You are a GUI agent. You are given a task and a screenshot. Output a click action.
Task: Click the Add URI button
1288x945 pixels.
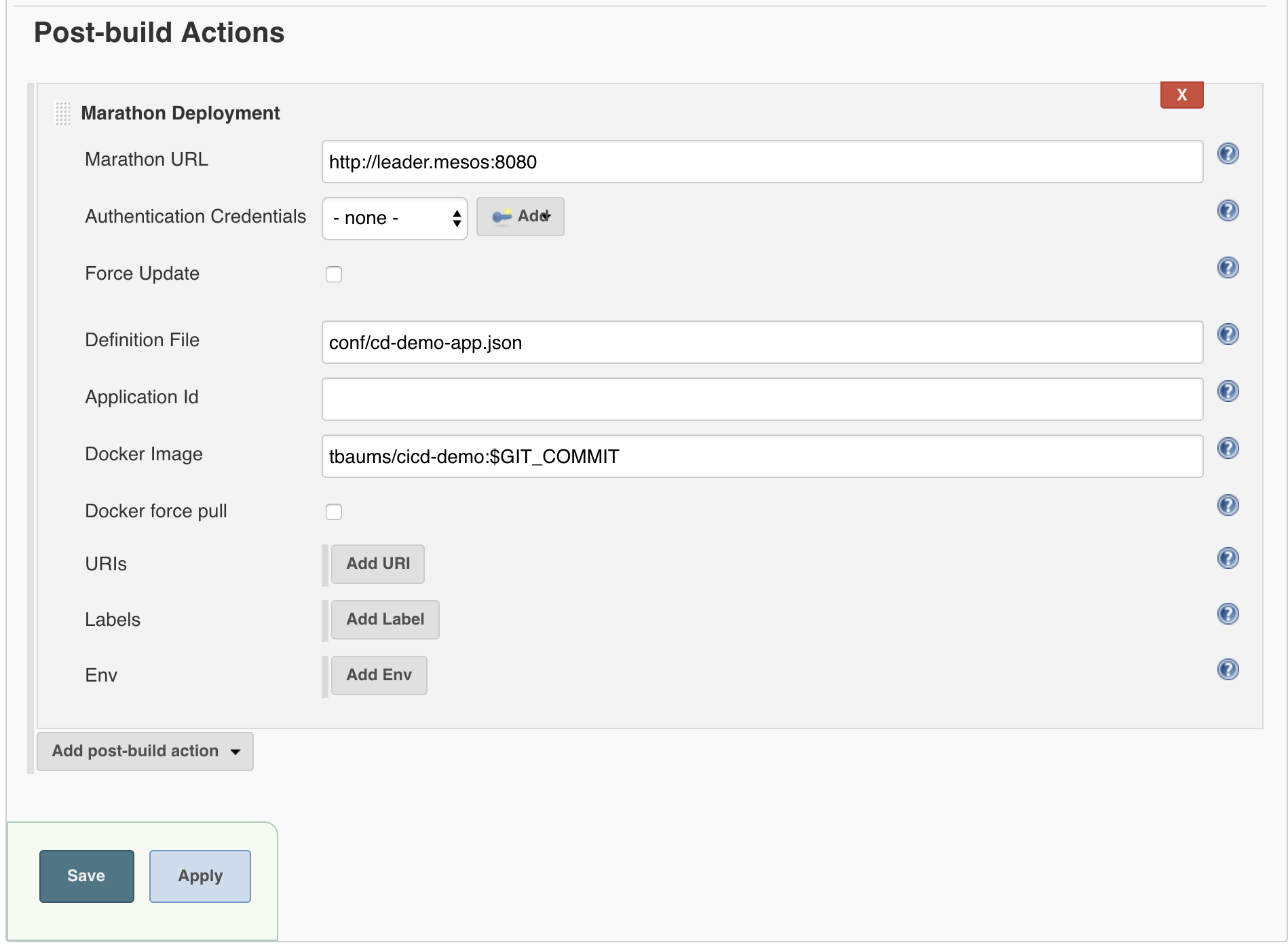click(x=377, y=563)
